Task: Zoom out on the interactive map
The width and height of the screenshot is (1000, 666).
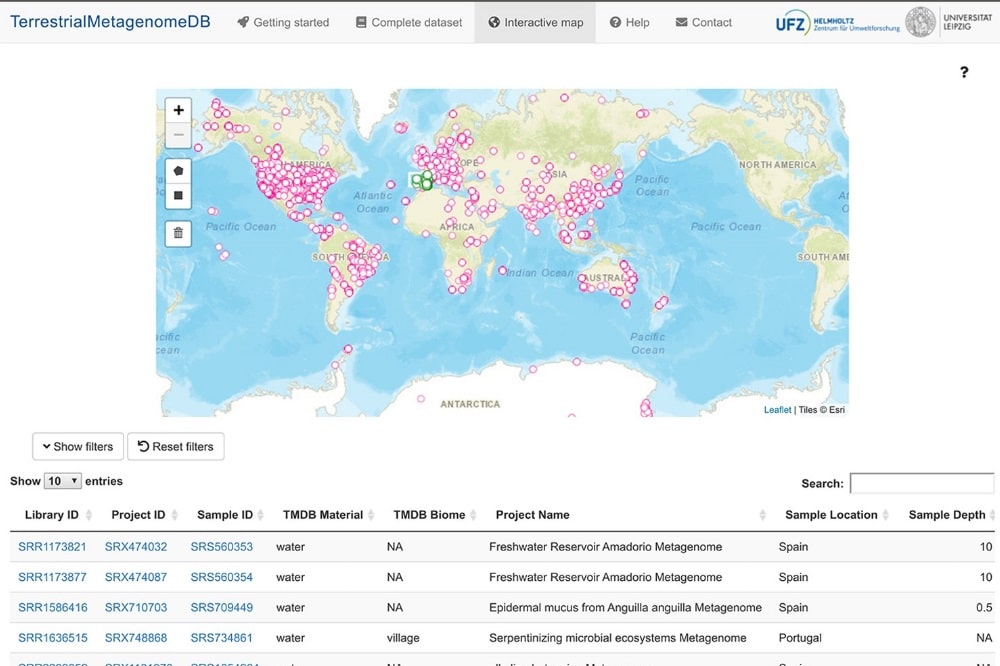Action: coord(178,134)
